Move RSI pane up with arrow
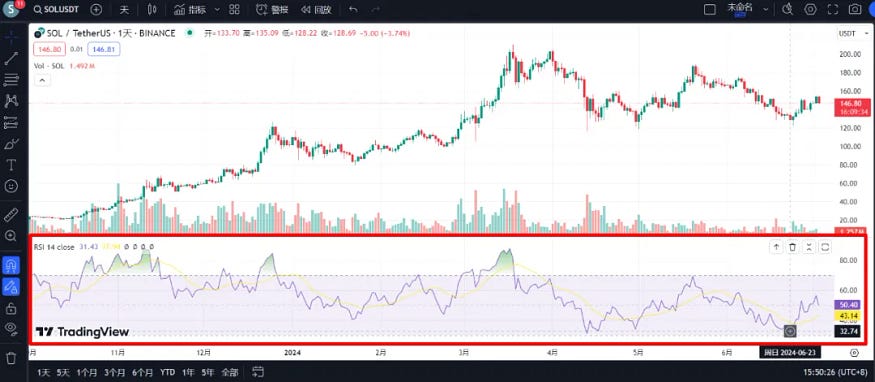 (x=776, y=248)
